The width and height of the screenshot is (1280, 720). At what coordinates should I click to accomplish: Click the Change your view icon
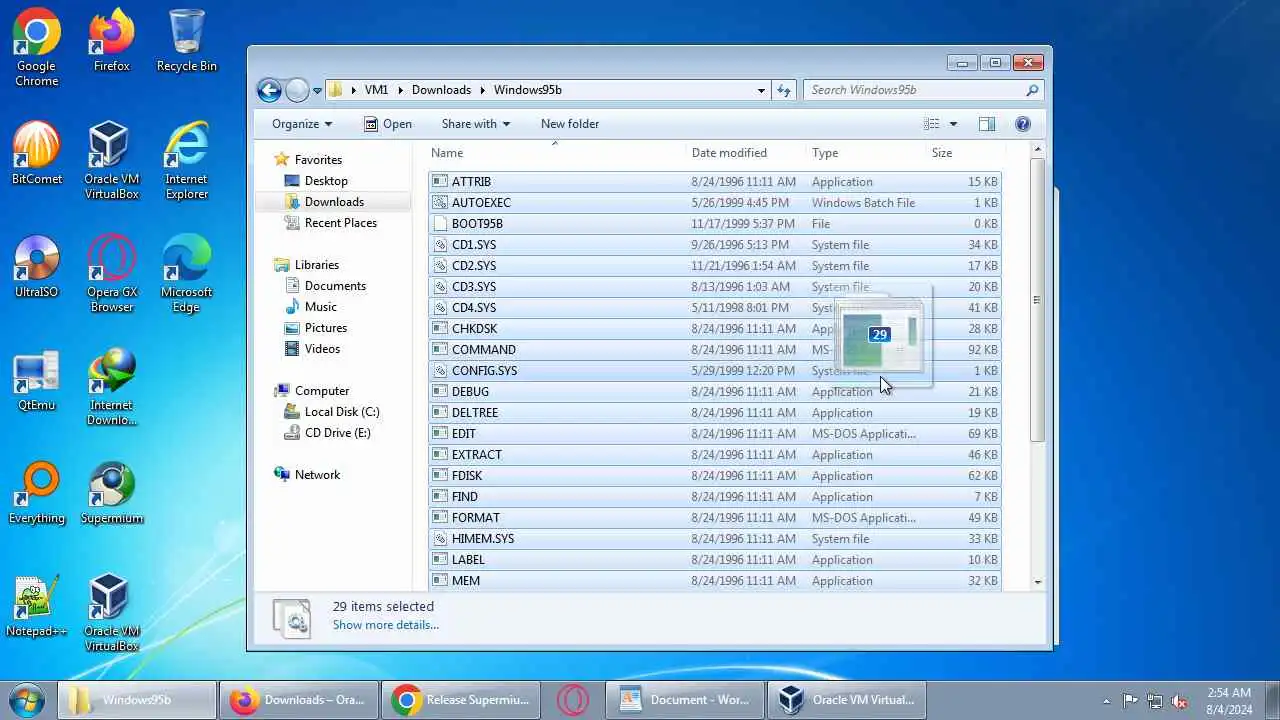click(x=932, y=124)
